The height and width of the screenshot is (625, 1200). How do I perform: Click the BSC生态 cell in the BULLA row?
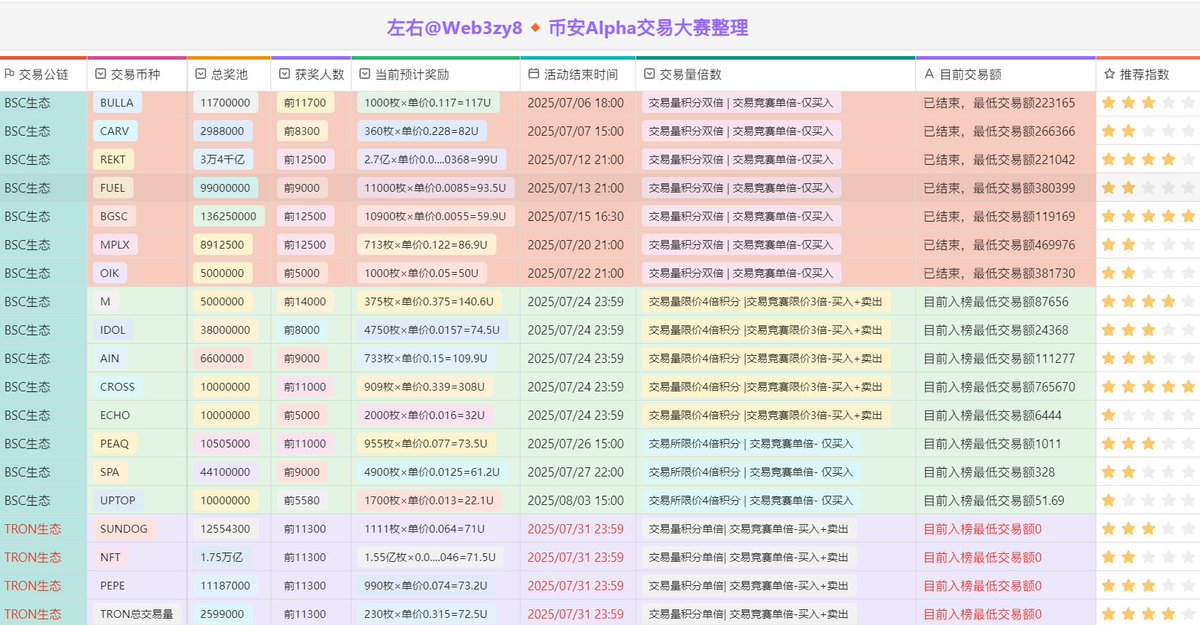(x=43, y=102)
